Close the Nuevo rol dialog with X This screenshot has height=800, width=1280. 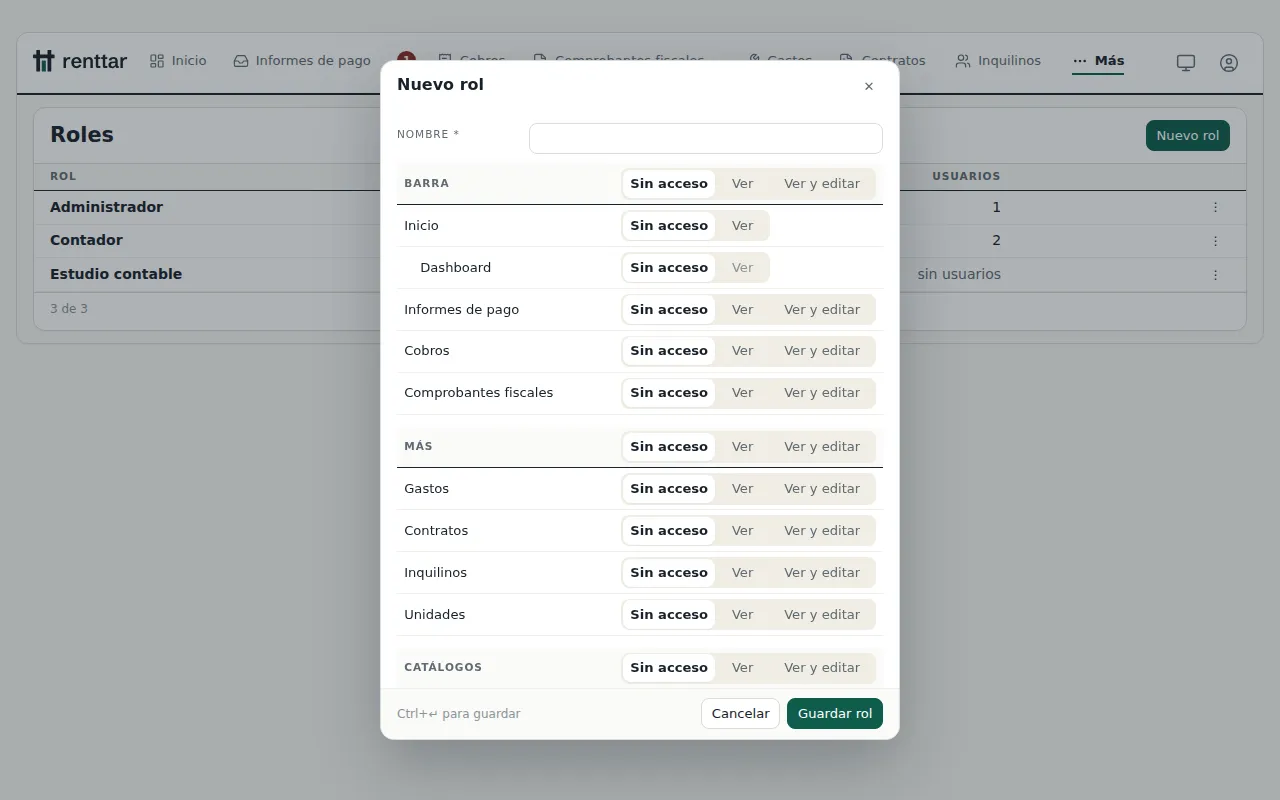(x=869, y=87)
